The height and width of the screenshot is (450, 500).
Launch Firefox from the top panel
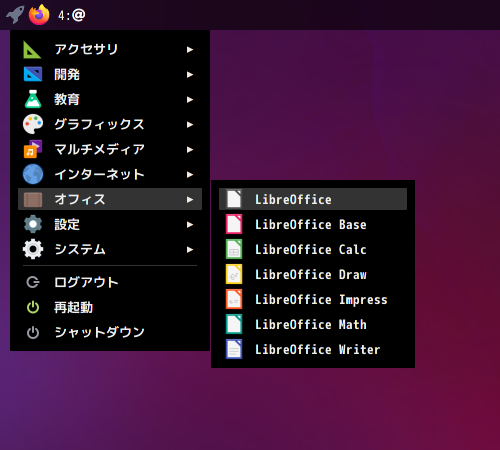[39, 15]
